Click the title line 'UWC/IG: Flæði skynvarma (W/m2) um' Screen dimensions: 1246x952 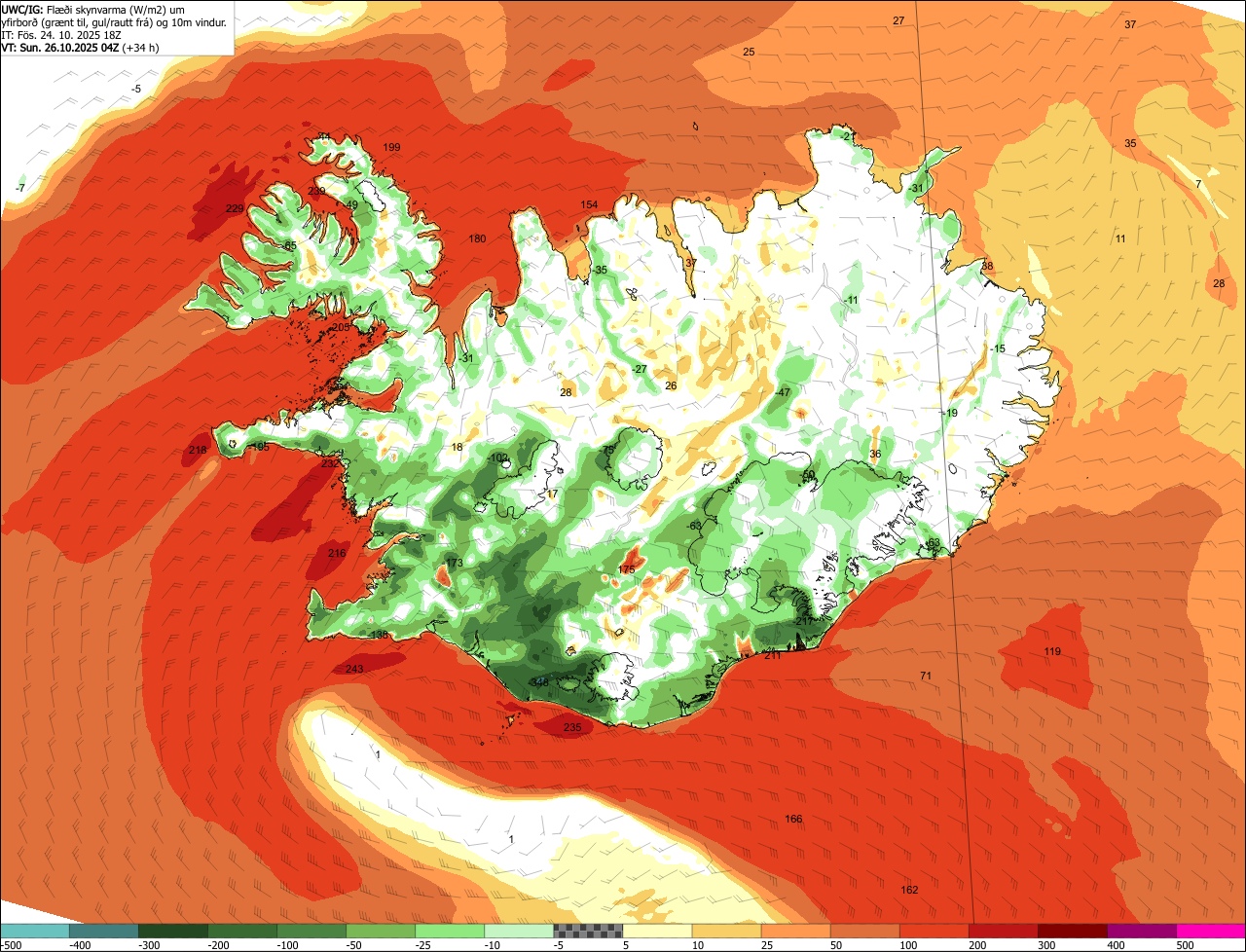pyautogui.click(x=93, y=9)
